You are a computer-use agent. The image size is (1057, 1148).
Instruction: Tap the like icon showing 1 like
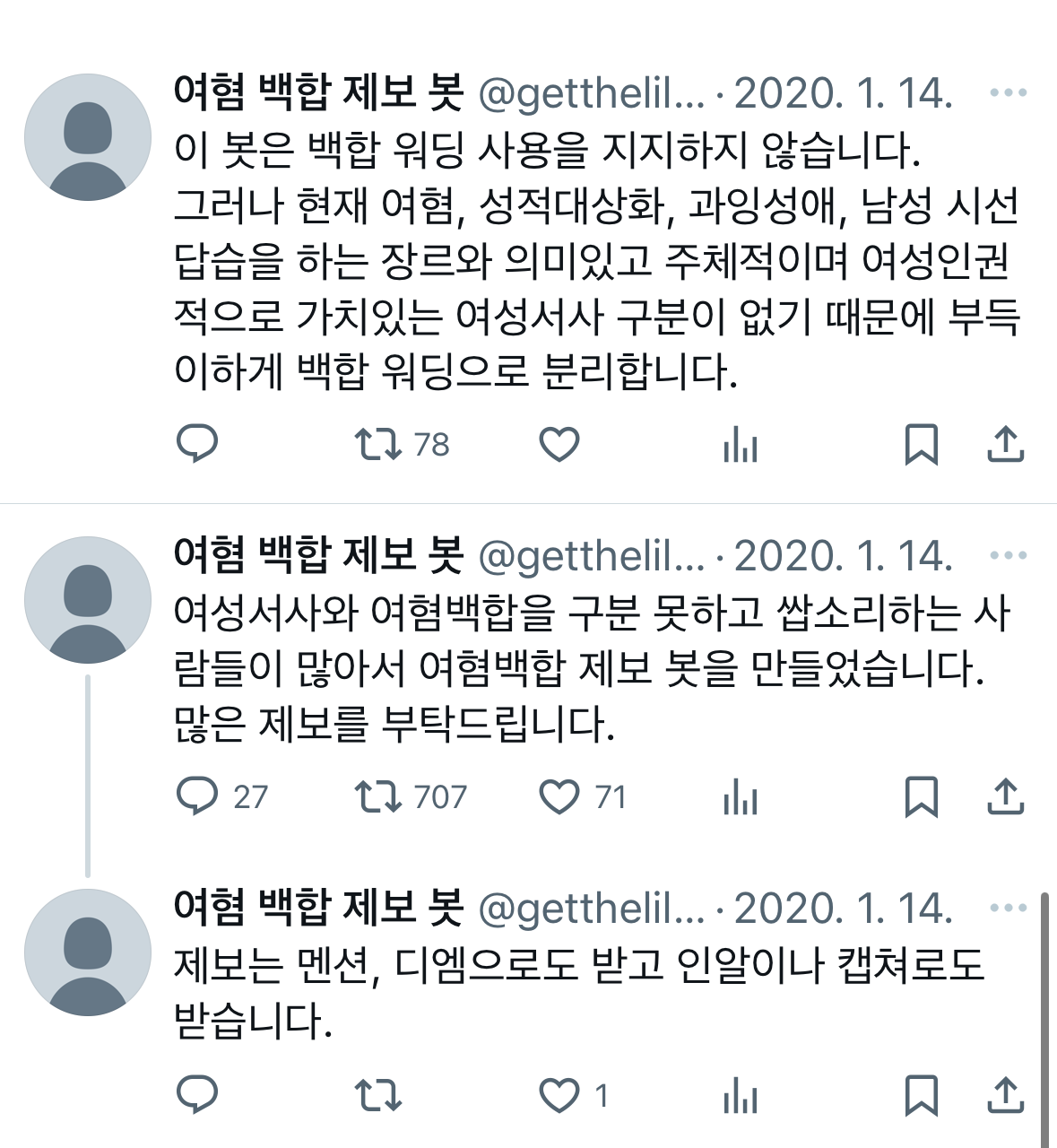[561, 1094]
